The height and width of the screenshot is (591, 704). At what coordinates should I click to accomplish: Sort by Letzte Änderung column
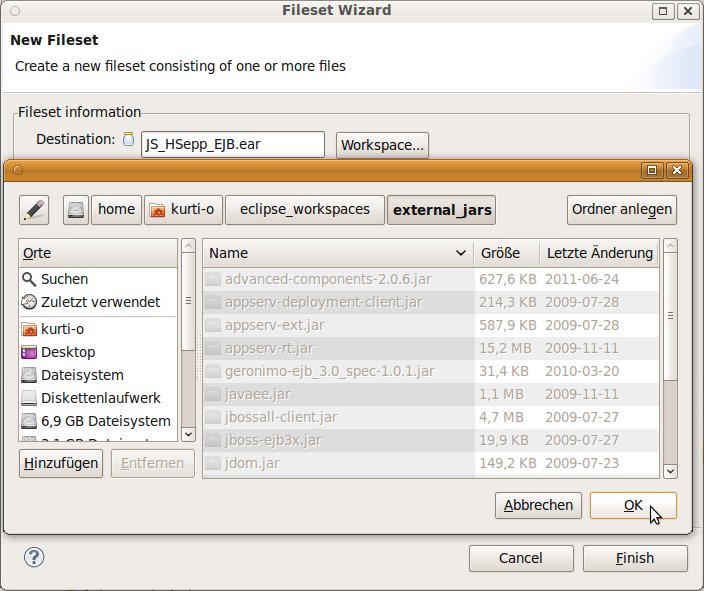tap(600, 253)
